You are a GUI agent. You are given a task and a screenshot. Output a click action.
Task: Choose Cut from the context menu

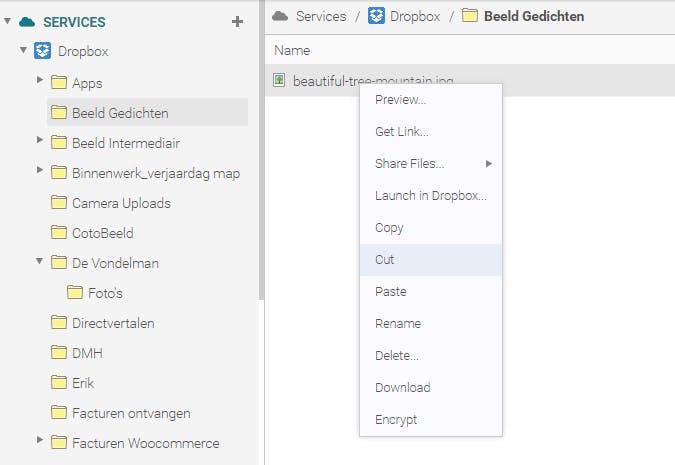(385, 260)
